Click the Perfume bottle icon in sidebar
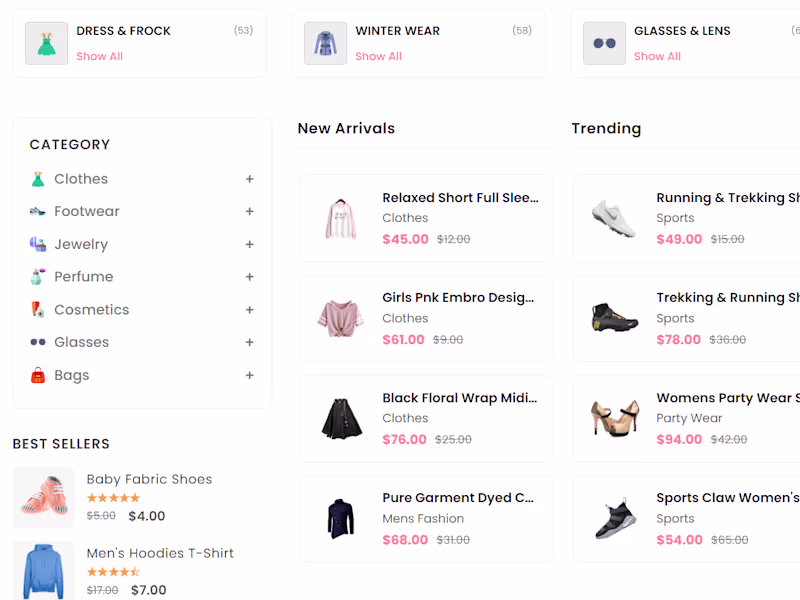This screenshot has height=600, width=800. click(x=38, y=277)
